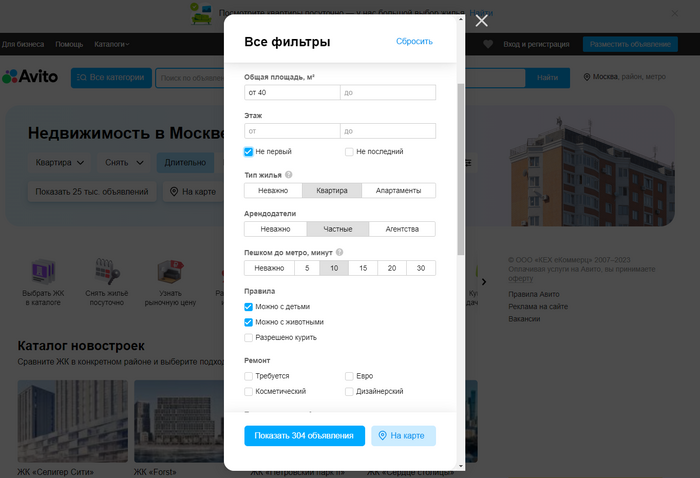Select 10 minutes to metro
The image size is (700, 478).
[334, 268]
